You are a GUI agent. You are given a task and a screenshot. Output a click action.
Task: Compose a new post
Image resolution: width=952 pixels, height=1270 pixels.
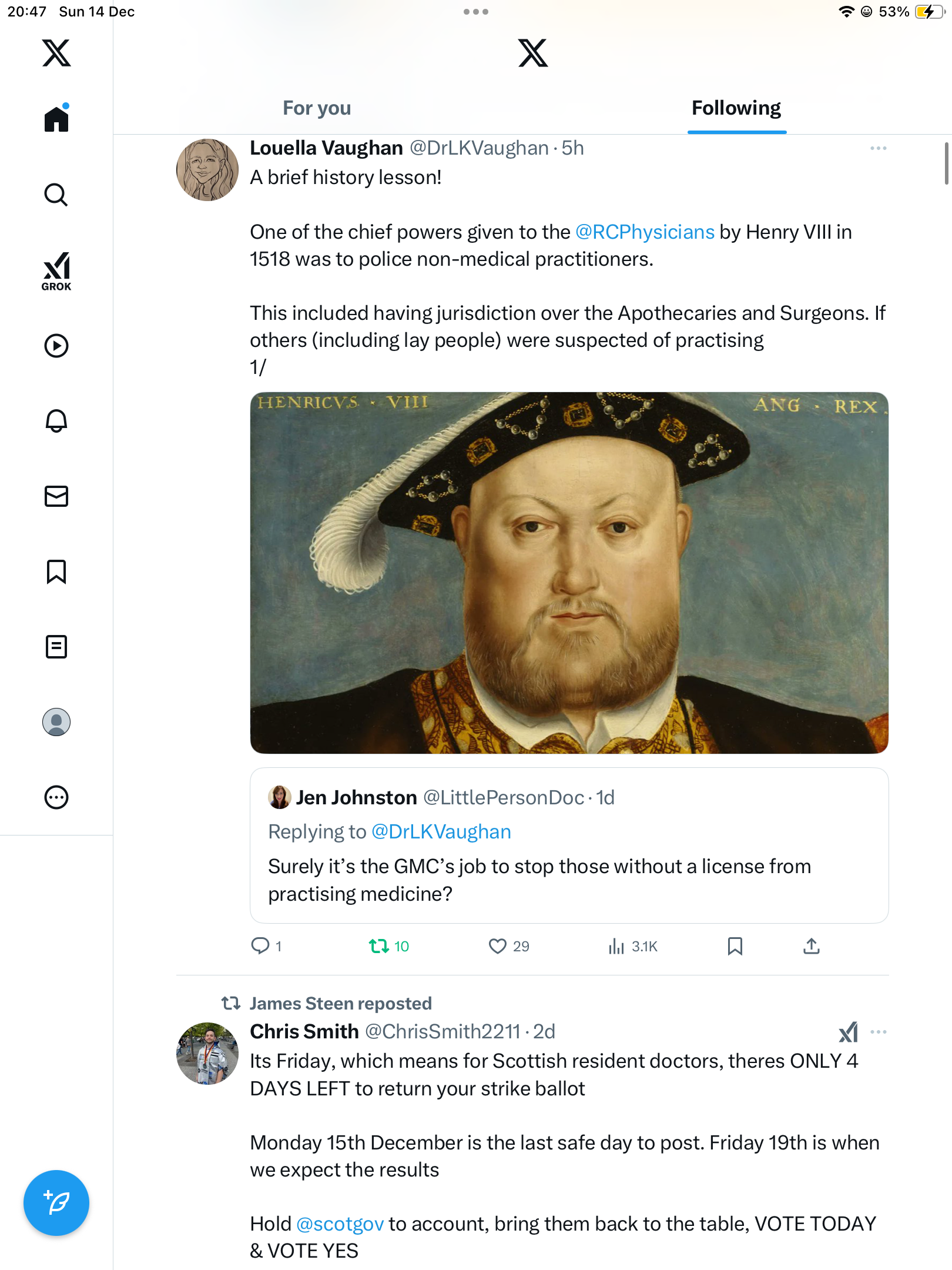(x=56, y=1203)
